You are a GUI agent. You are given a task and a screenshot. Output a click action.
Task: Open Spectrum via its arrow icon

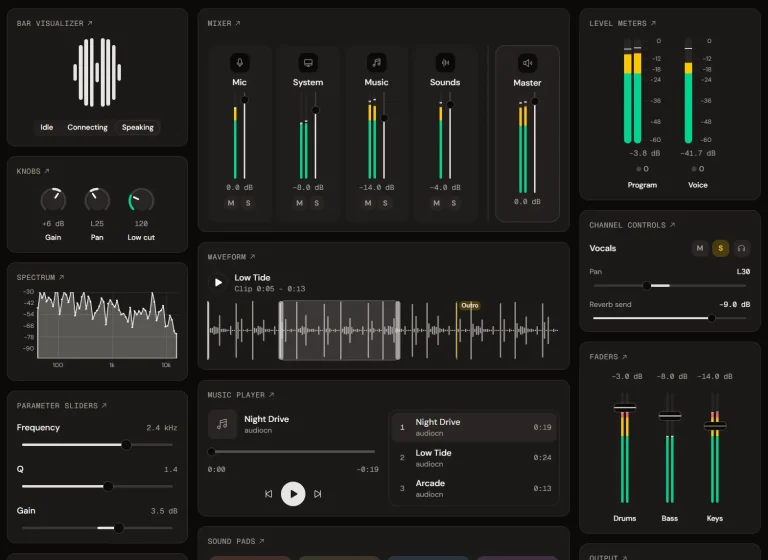[62, 277]
